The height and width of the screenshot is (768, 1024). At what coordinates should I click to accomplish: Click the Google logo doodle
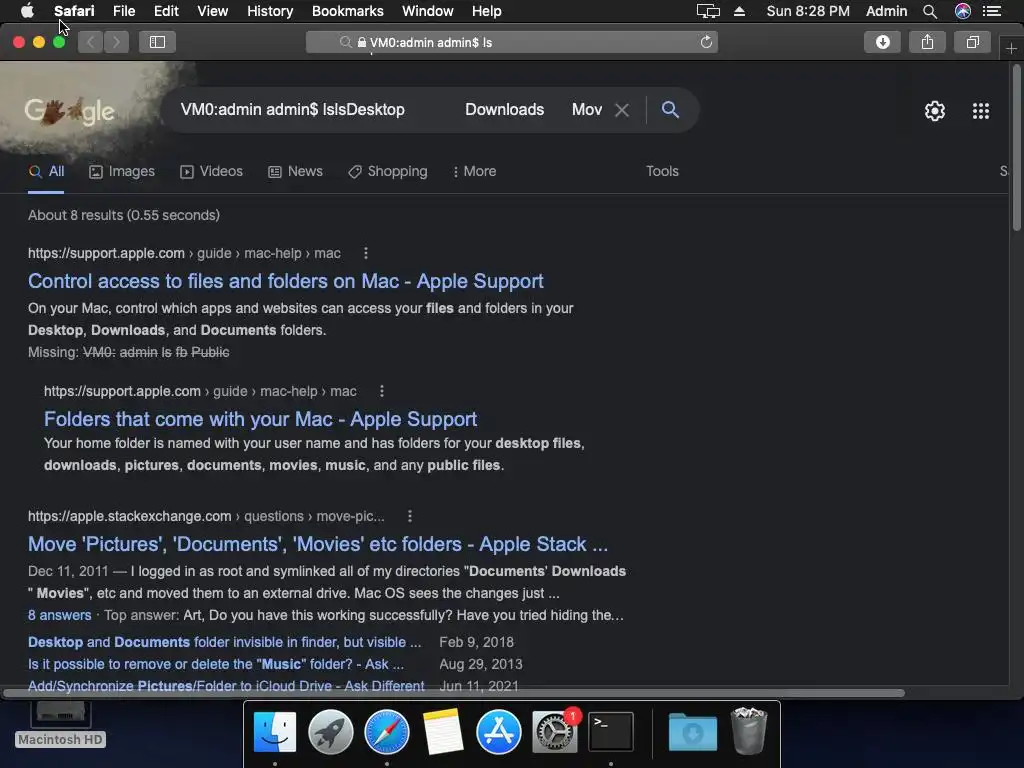tap(70, 111)
